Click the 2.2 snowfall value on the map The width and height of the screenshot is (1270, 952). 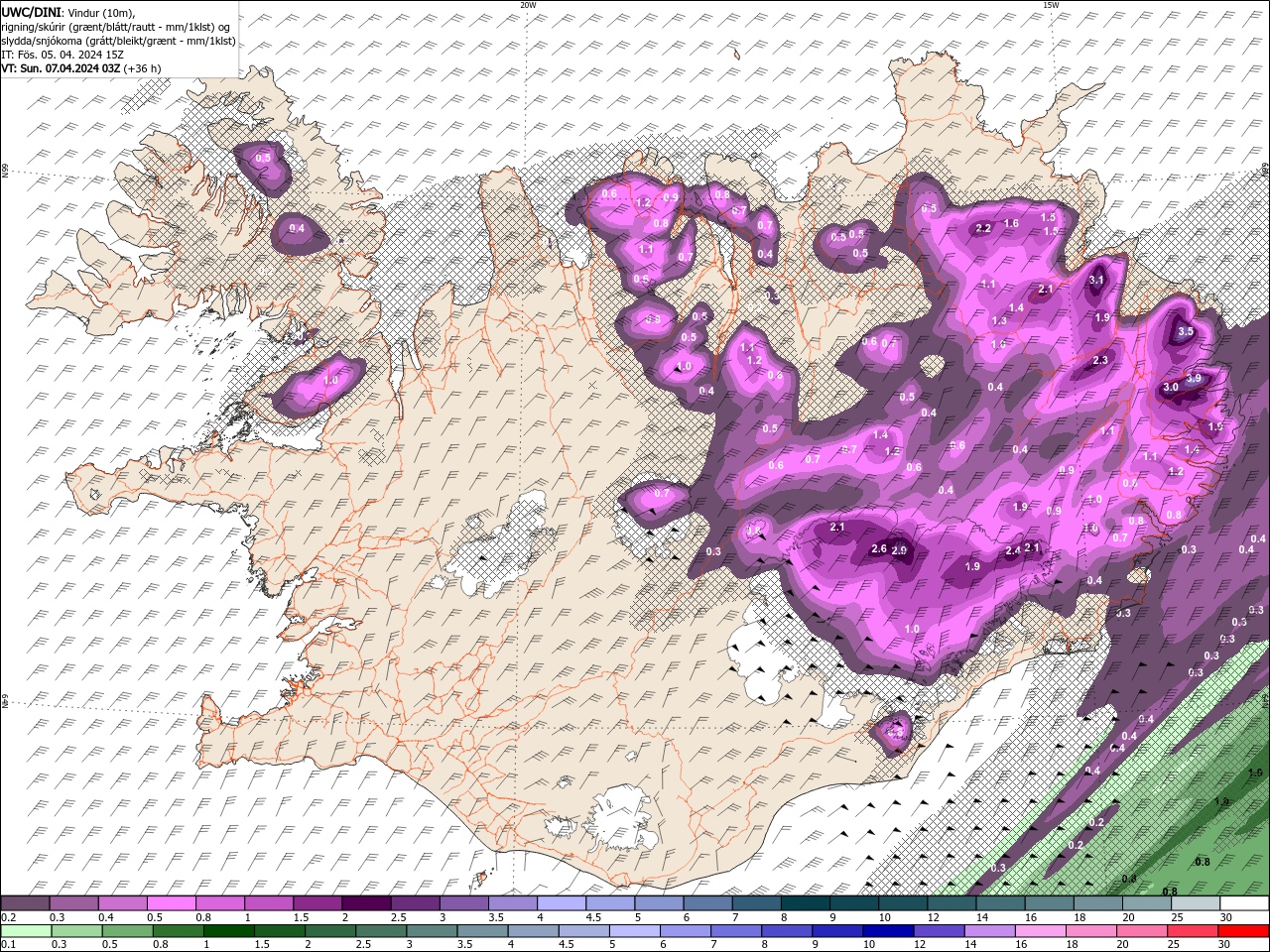click(984, 228)
